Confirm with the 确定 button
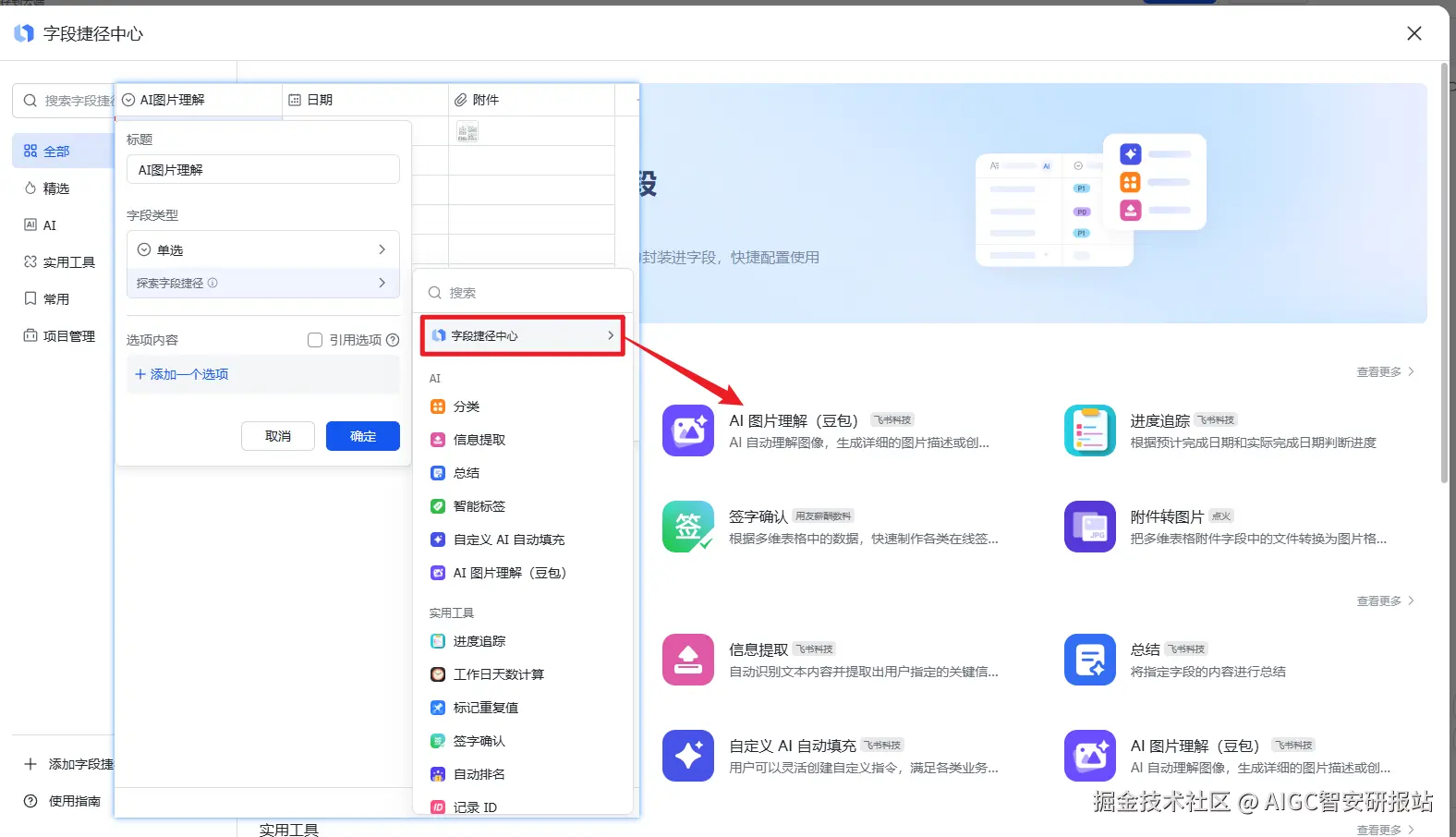Viewport: 1456px width, 837px height. click(x=363, y=436)
